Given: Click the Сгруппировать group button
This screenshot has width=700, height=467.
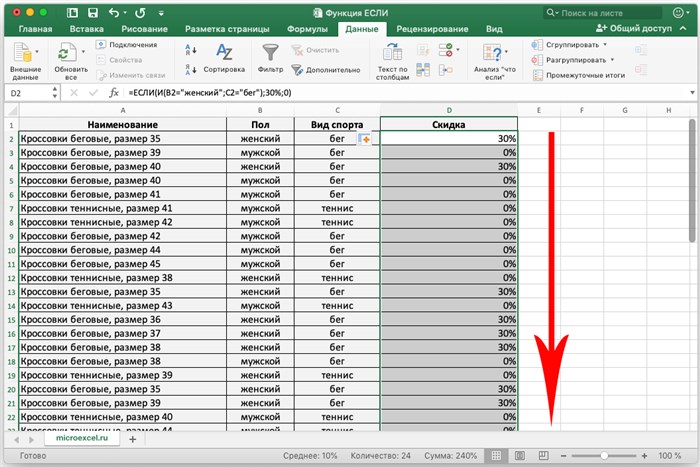Looking at the screenshot, I should (566, 45).
